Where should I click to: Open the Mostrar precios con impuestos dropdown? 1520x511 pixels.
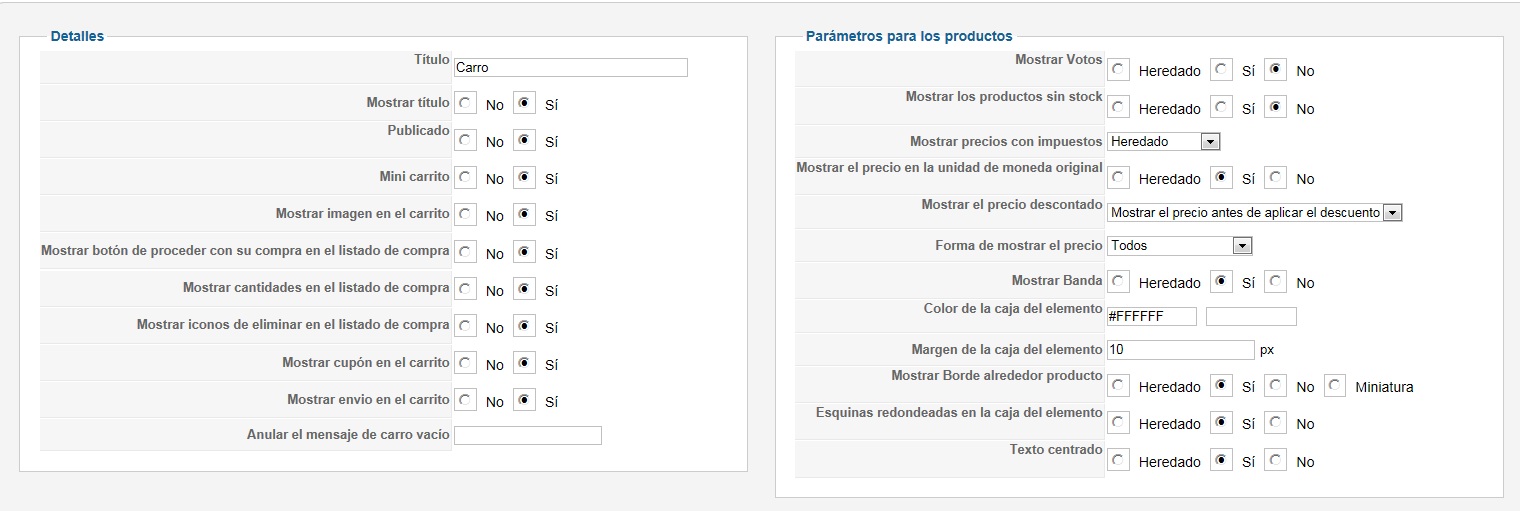pos(1164,142)
